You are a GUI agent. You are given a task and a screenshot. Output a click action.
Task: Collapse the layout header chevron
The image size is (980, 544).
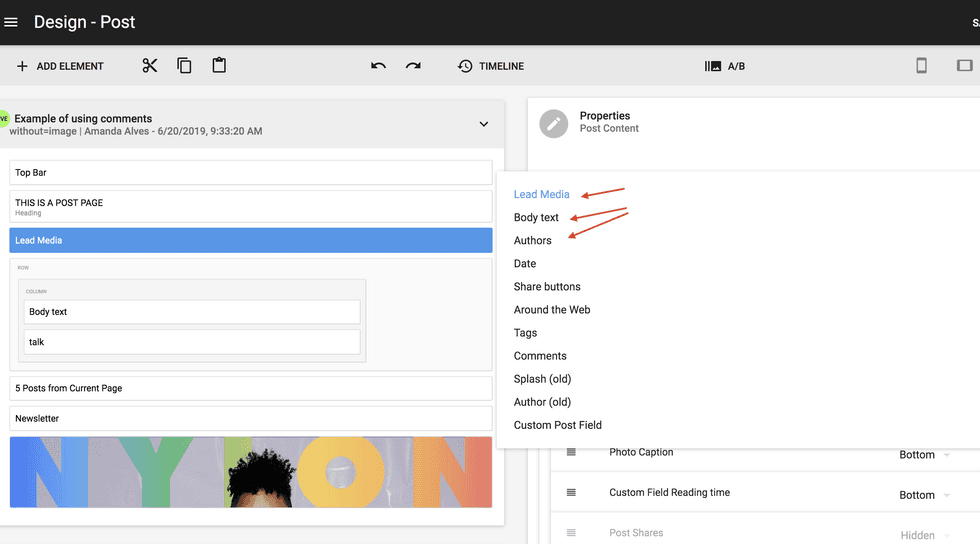pyautogui.click(x=484, y=124)
